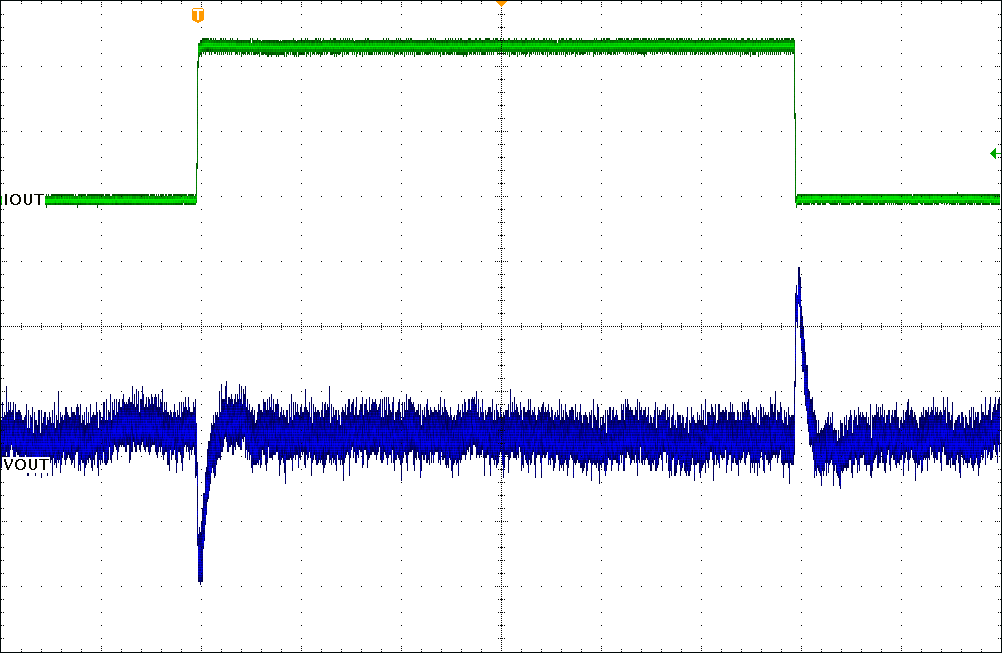Click IOUT low level left of rising edge
The width and height of the screenshot is (1002, 653).
click(x=120, y=200)
